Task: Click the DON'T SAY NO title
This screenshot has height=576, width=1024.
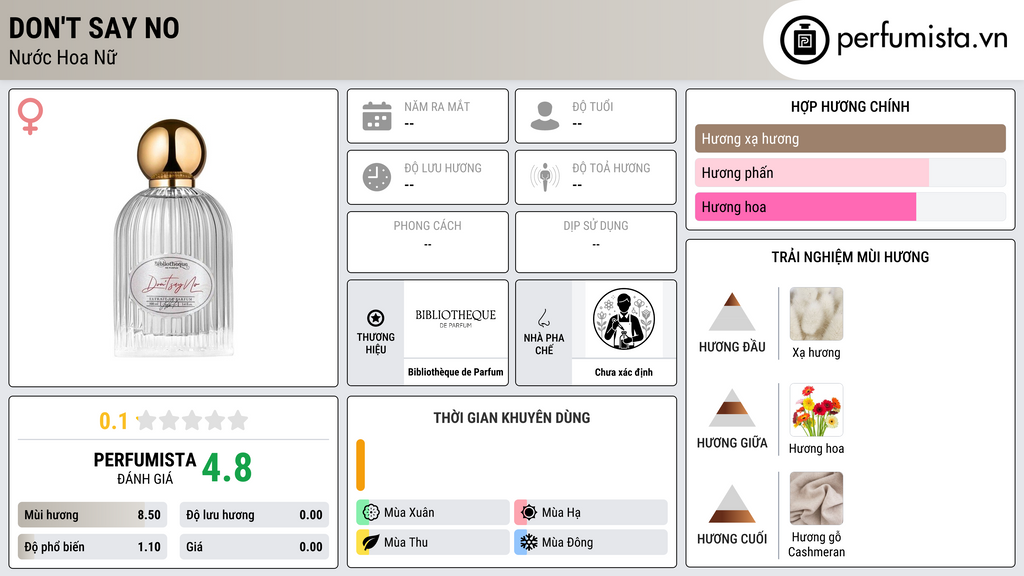Action: pos(94,28)
